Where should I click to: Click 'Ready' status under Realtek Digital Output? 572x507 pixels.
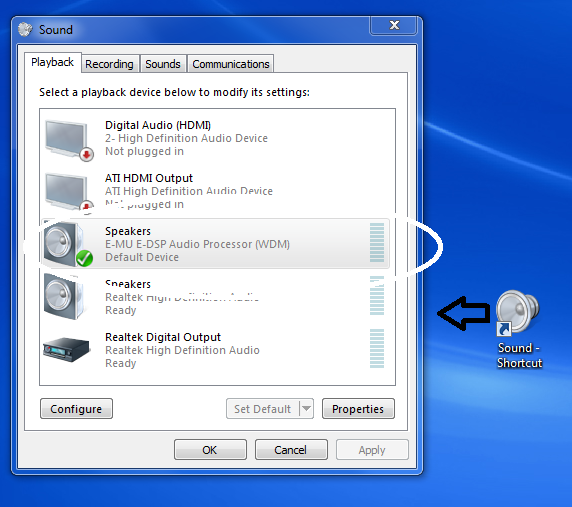[x=120, y=363]
